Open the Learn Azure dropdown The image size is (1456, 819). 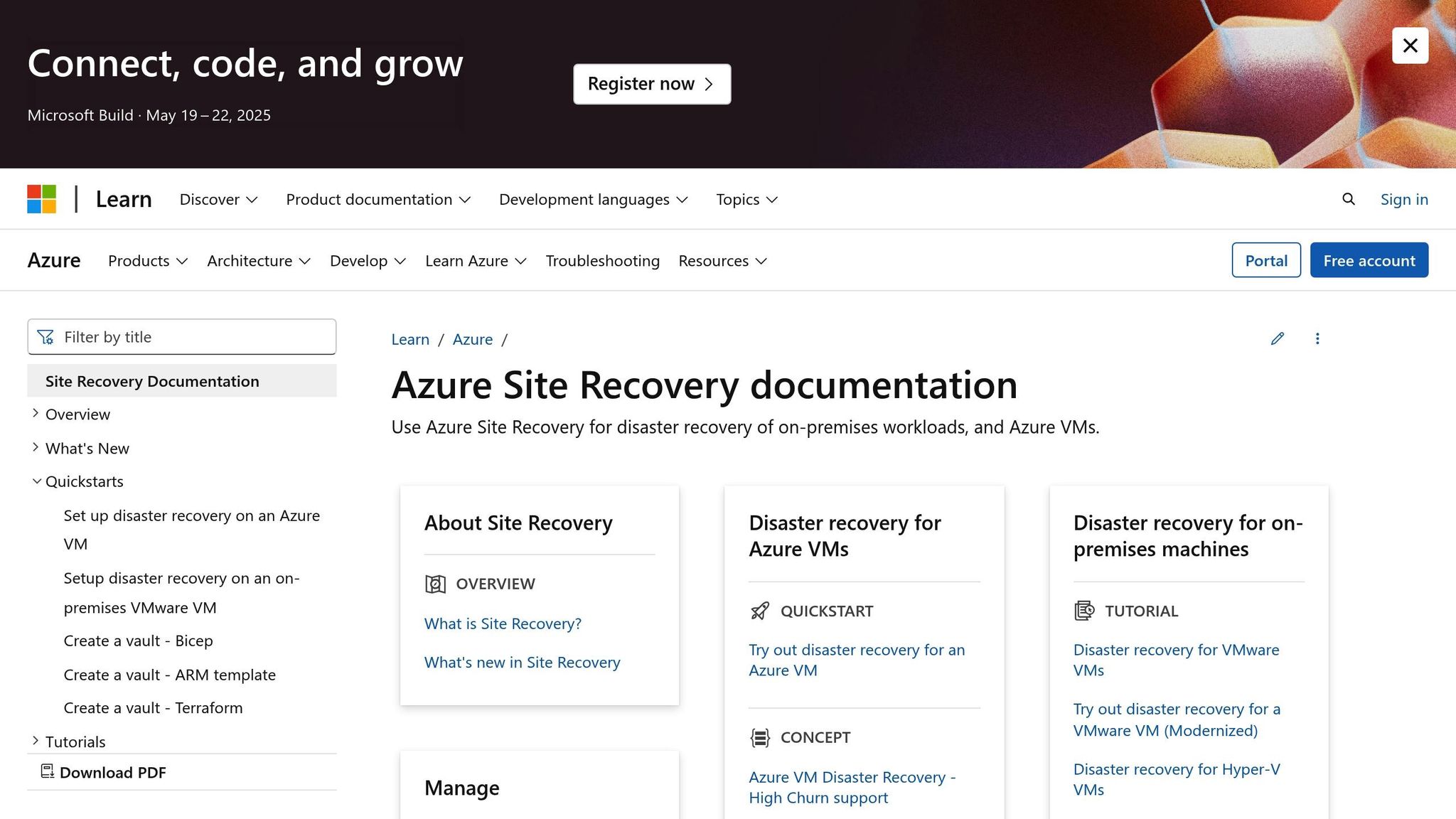(476, 261)
